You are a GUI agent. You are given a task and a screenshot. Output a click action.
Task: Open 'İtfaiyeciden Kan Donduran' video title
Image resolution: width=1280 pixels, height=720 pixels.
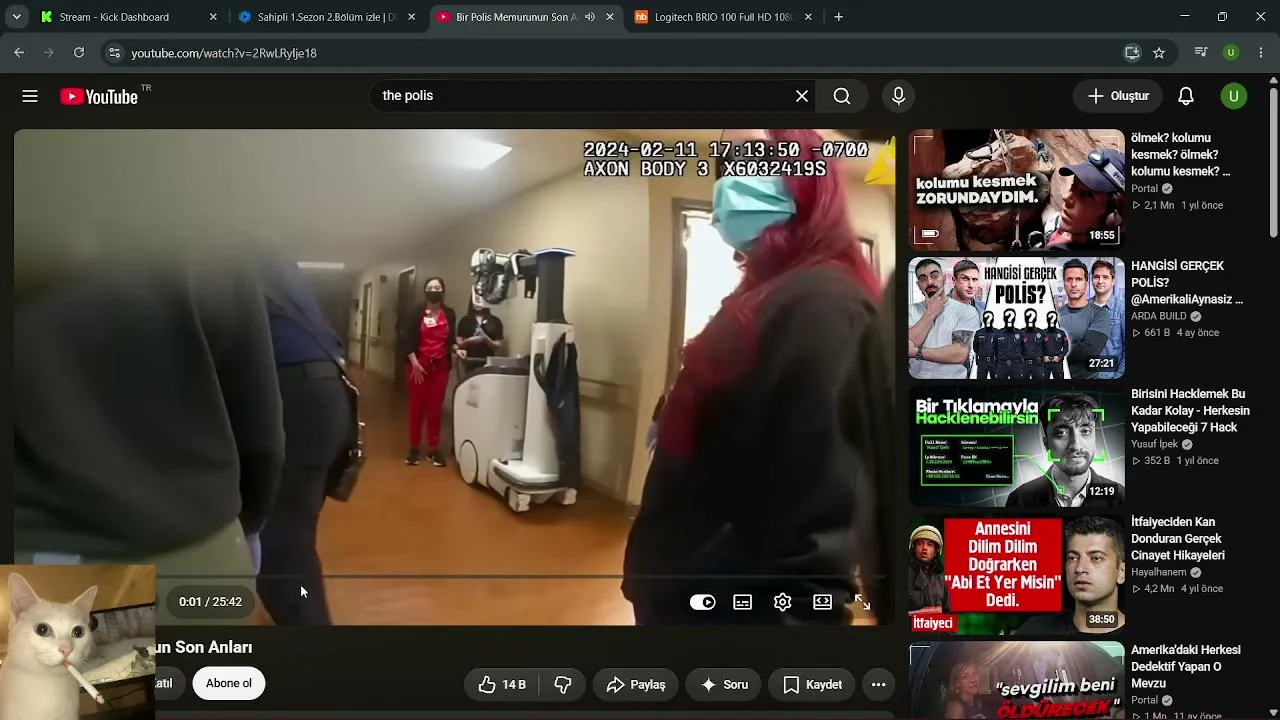[1178, 538]
